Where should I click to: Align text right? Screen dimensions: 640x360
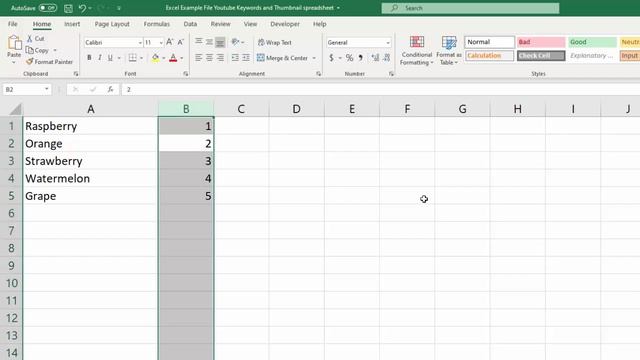tap(220, 58)
